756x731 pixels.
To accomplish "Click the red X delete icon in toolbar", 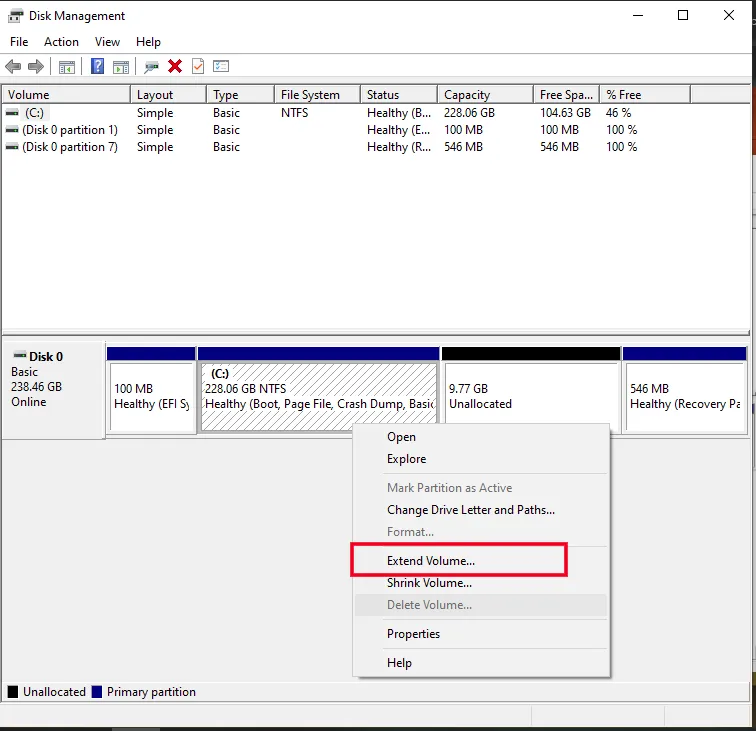I will tap(175, 67).
